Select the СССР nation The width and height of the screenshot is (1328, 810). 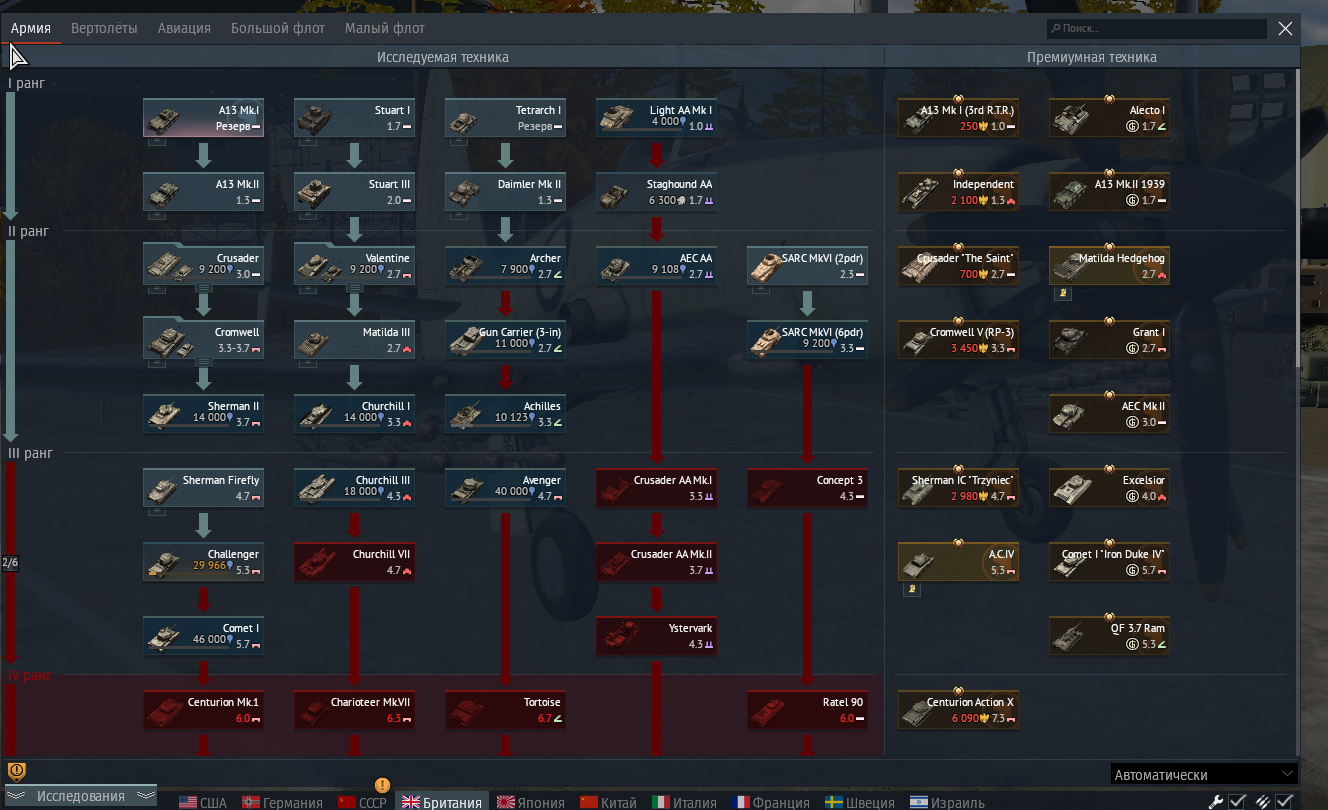tap(362, 802)
